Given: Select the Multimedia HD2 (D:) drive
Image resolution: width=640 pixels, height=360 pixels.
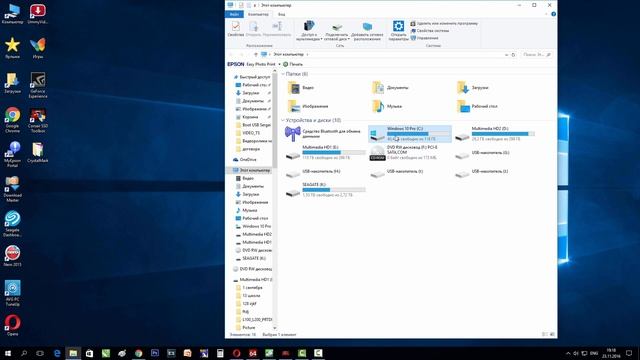Looking at the screenshot, I should click(x=495, y=134).
